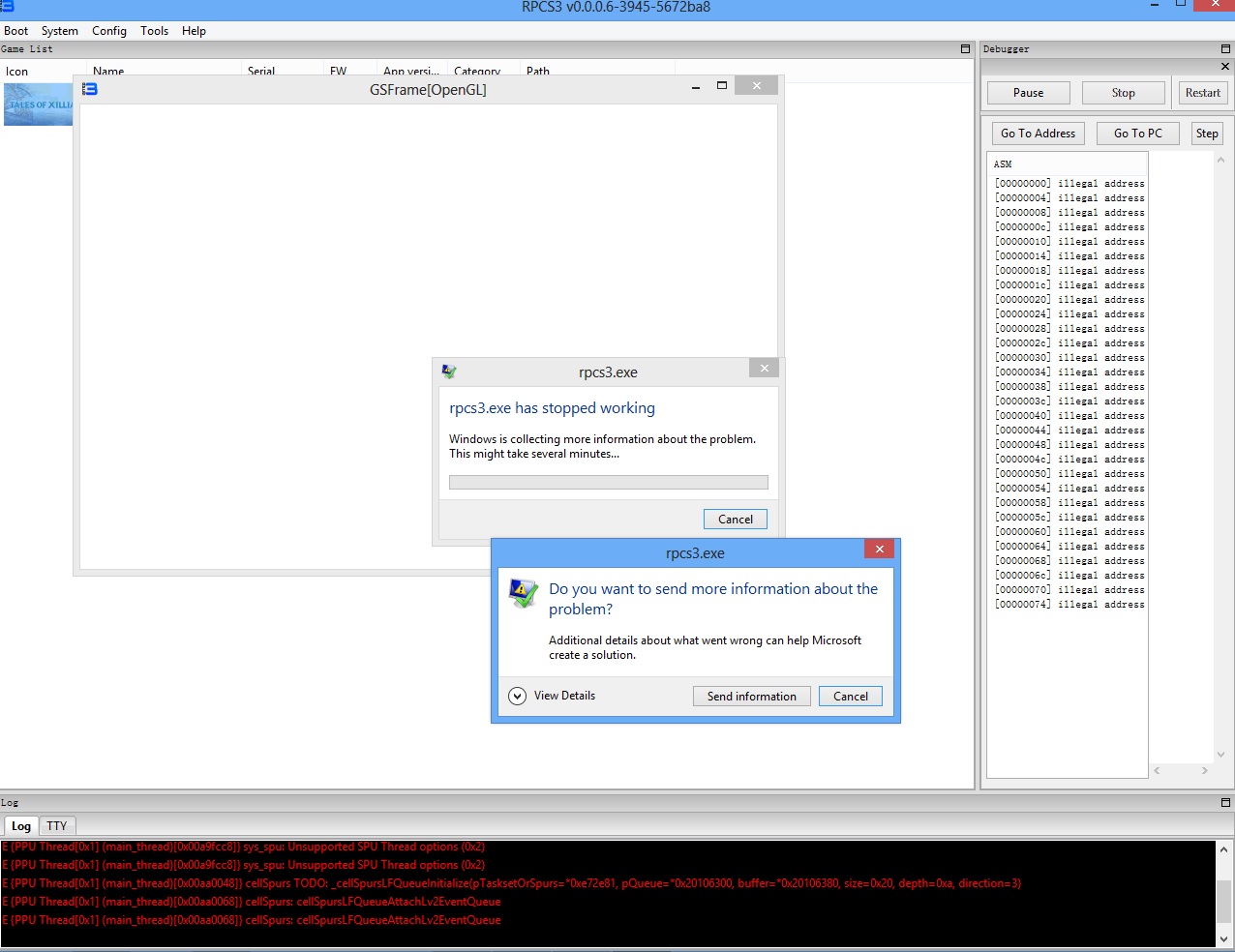Sort game list by Icon column
The width and height of the screenshot is (1235, 952).
[x=17, y=71]
